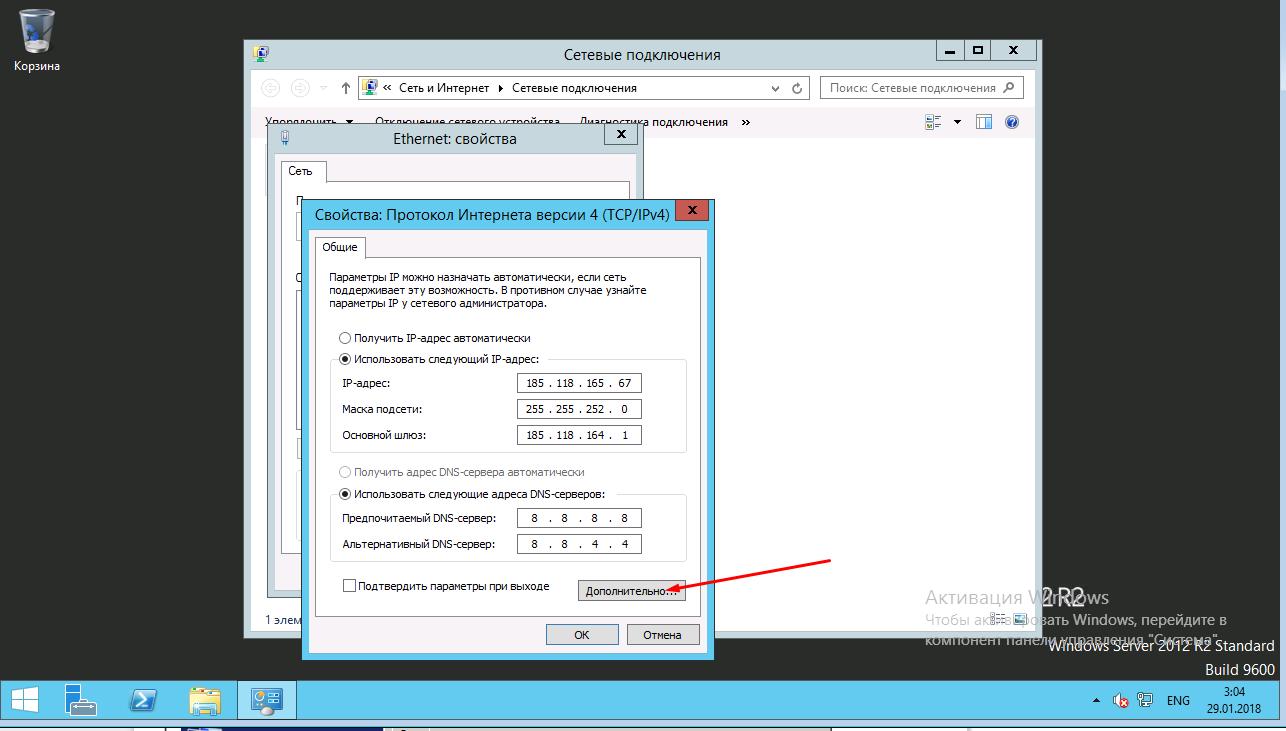
Task: Switch to the Control Panel taskbar item
Action: pyautogui.click(x=267, y=700)
